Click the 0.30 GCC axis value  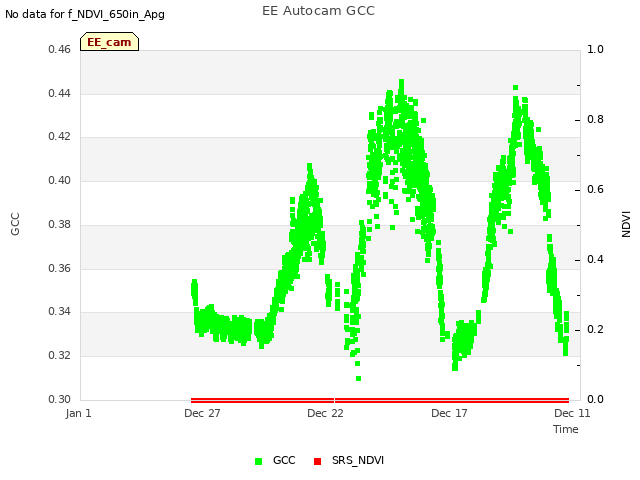[x=60, y=399]
